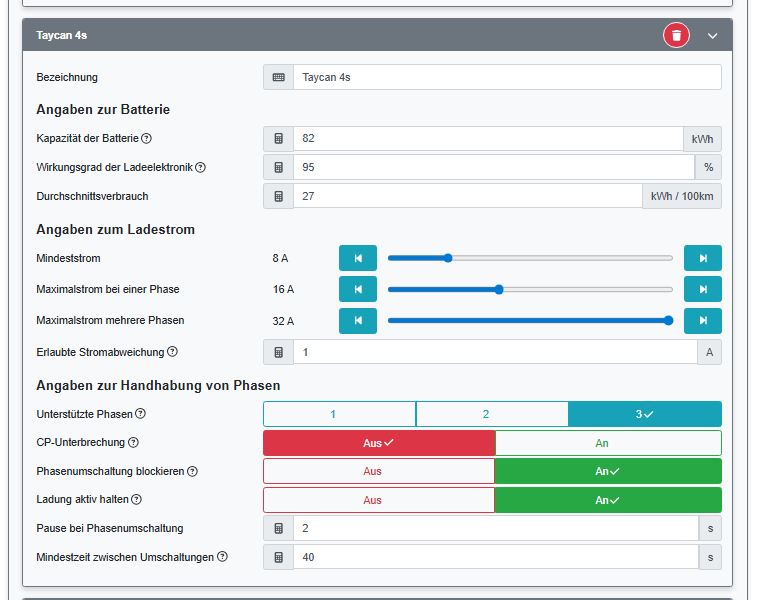Open help for Mindestzeit zwischen Umschaltungen

point(222,557)
